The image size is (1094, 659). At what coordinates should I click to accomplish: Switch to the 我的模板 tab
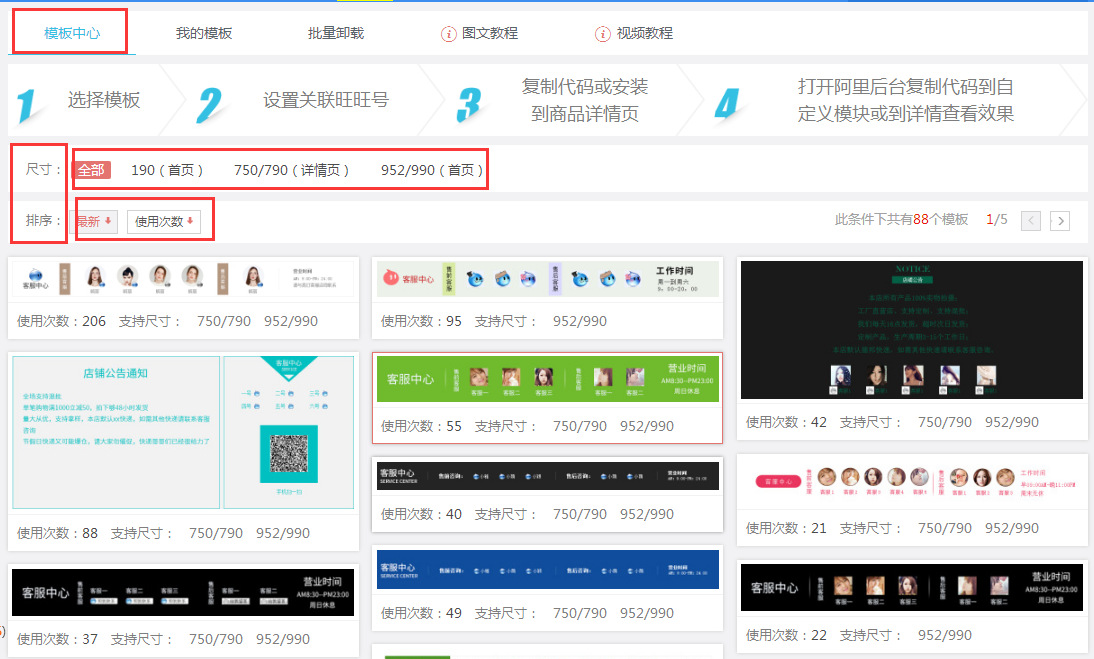click(x=204, y=33)
